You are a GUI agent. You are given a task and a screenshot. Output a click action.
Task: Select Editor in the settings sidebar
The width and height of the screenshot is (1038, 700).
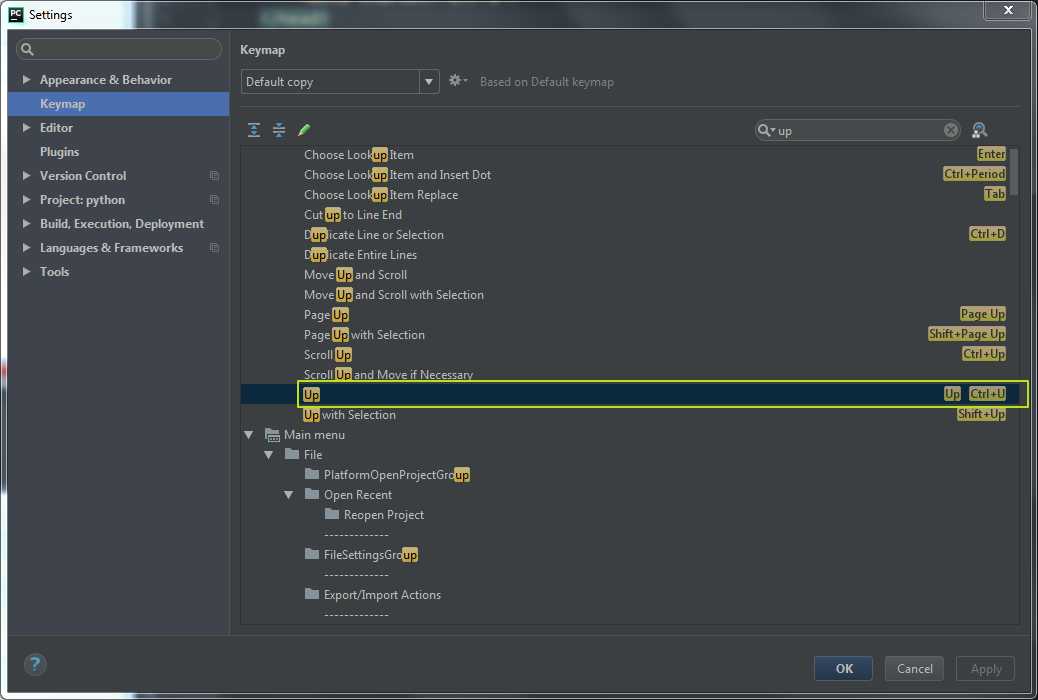pyautogui.click(x=56, y=127)
